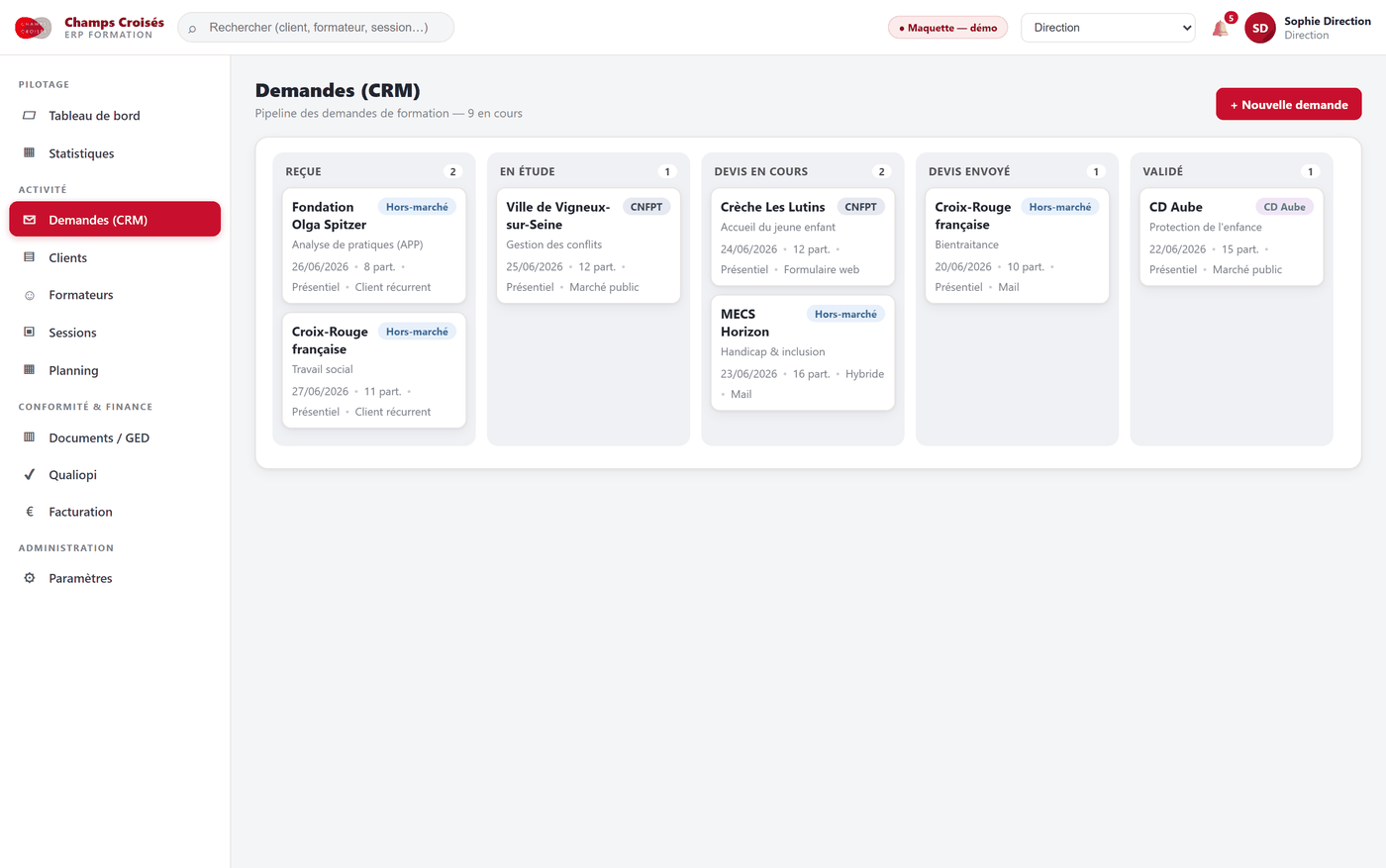Click the Statistiques grid icon
The image size is (1386, 868).
click(x=29, y=153)
